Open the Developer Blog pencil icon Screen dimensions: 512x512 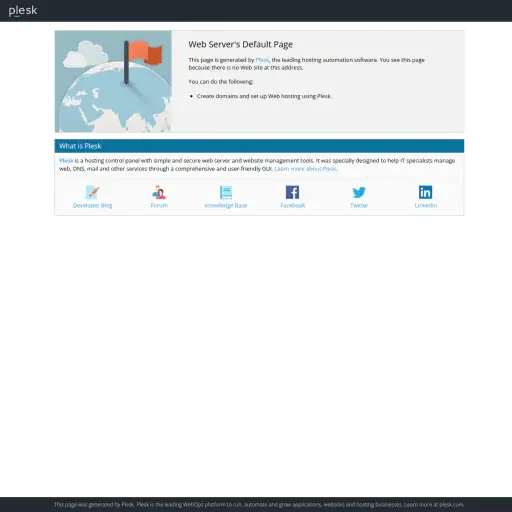[x=92, y=192]
